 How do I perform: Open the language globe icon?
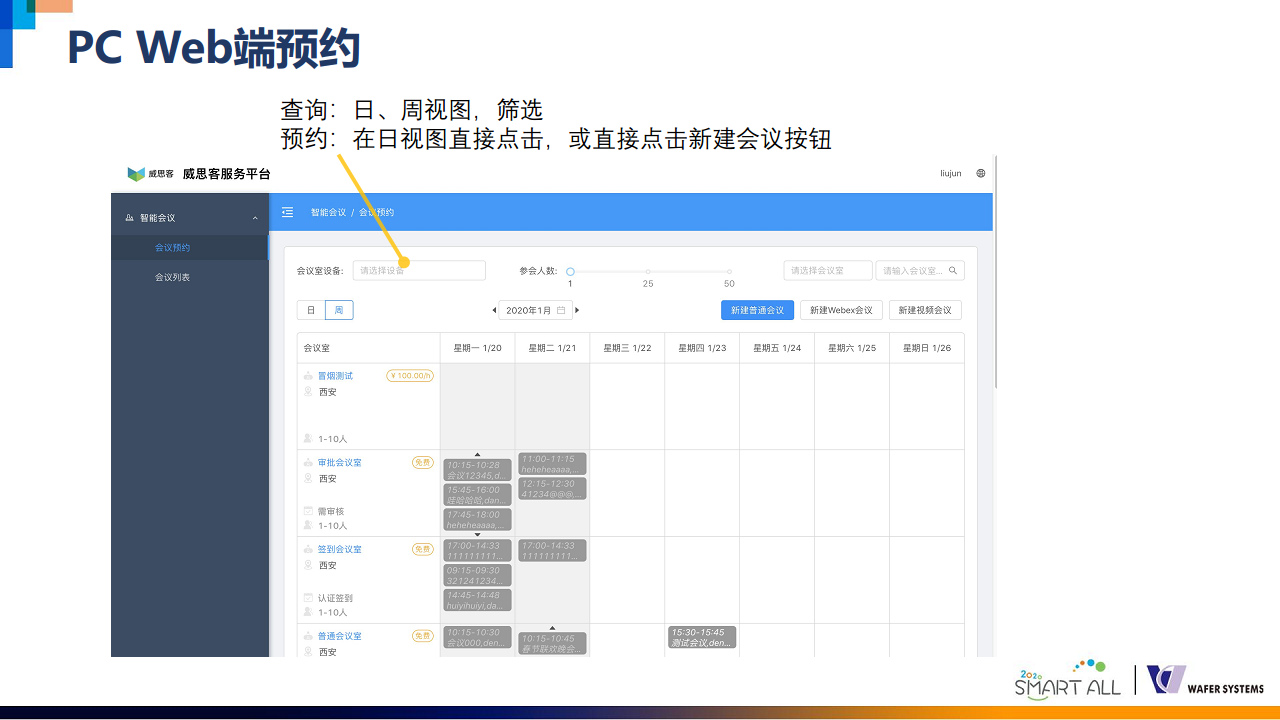pos(981,173)
